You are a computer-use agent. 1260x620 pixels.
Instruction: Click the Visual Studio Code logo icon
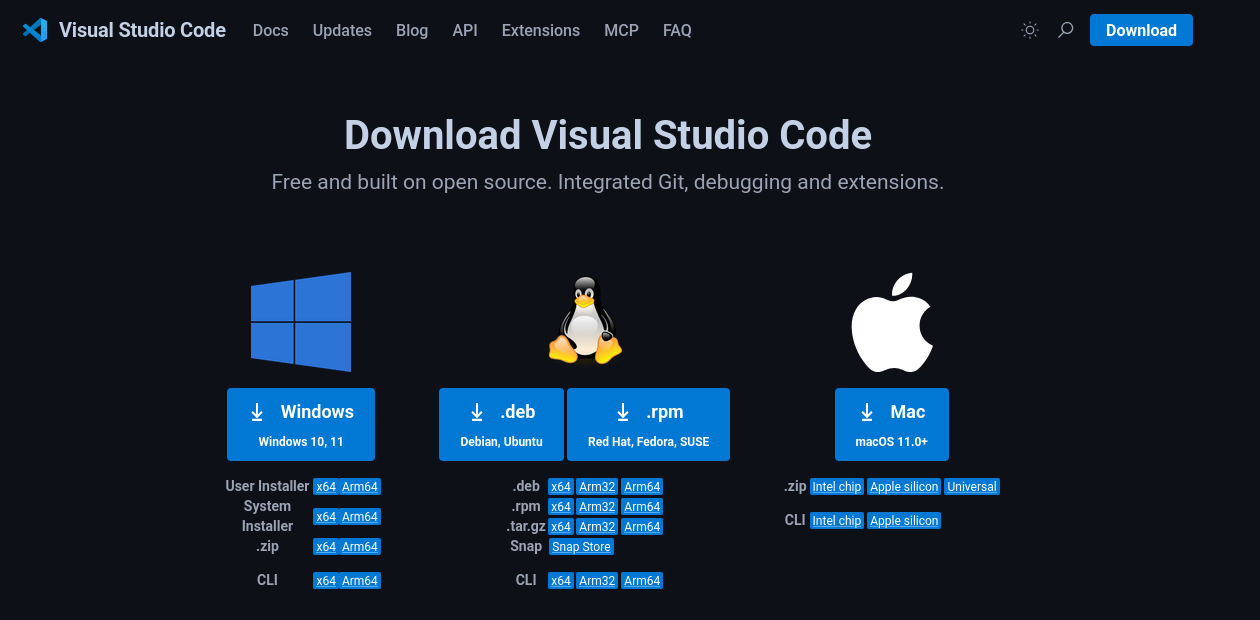tap(35, 30)
